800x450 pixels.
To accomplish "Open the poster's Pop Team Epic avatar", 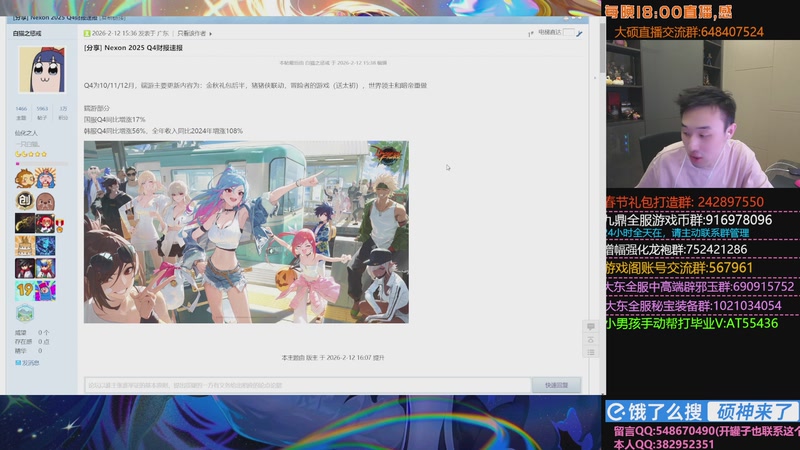I will click(x=42, y=69).
